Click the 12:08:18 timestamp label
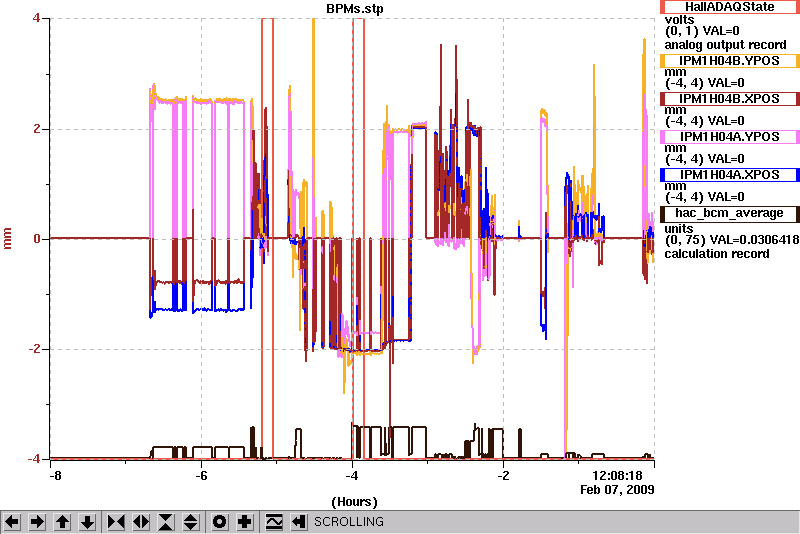 pos(617,476)
